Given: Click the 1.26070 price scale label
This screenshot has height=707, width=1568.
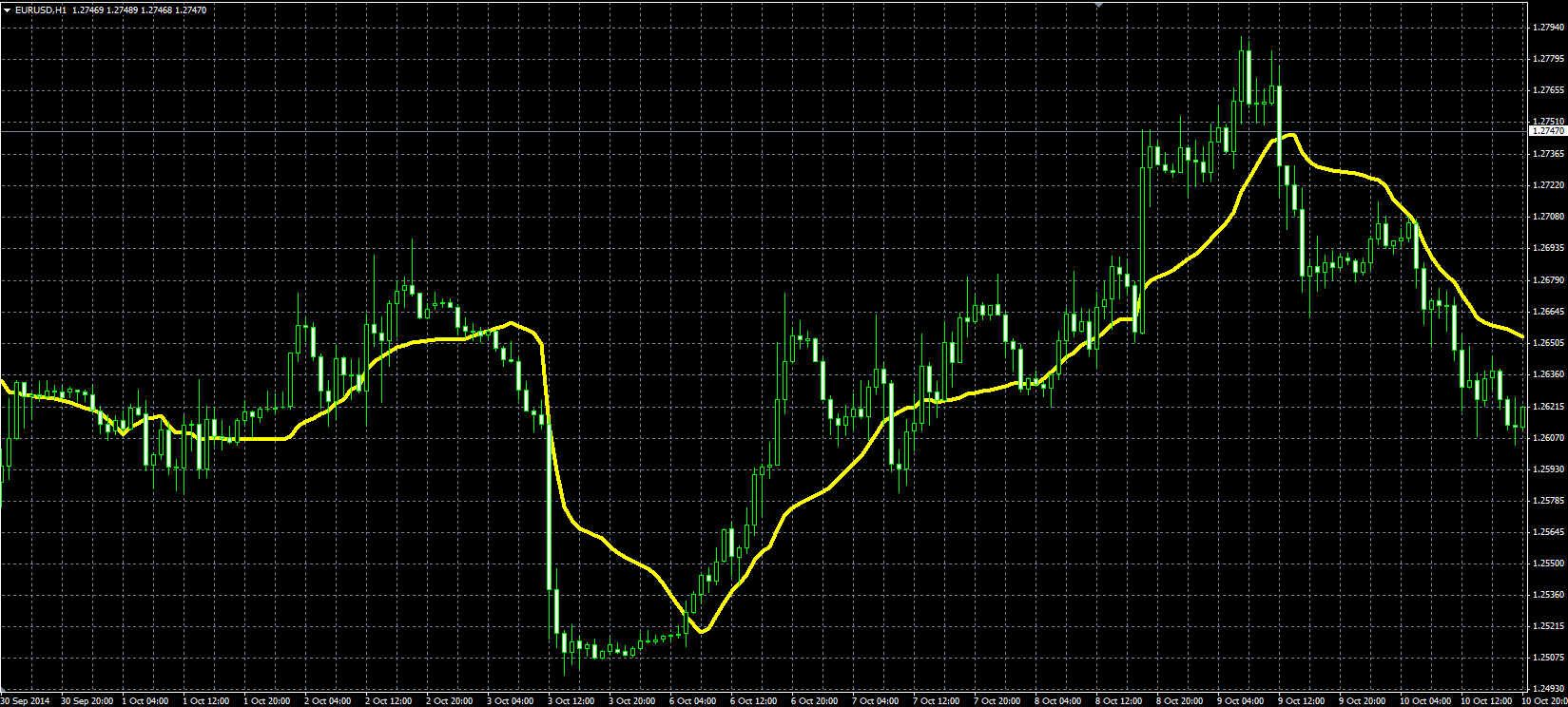Looking at the screenshot, I should (1549, 437).
